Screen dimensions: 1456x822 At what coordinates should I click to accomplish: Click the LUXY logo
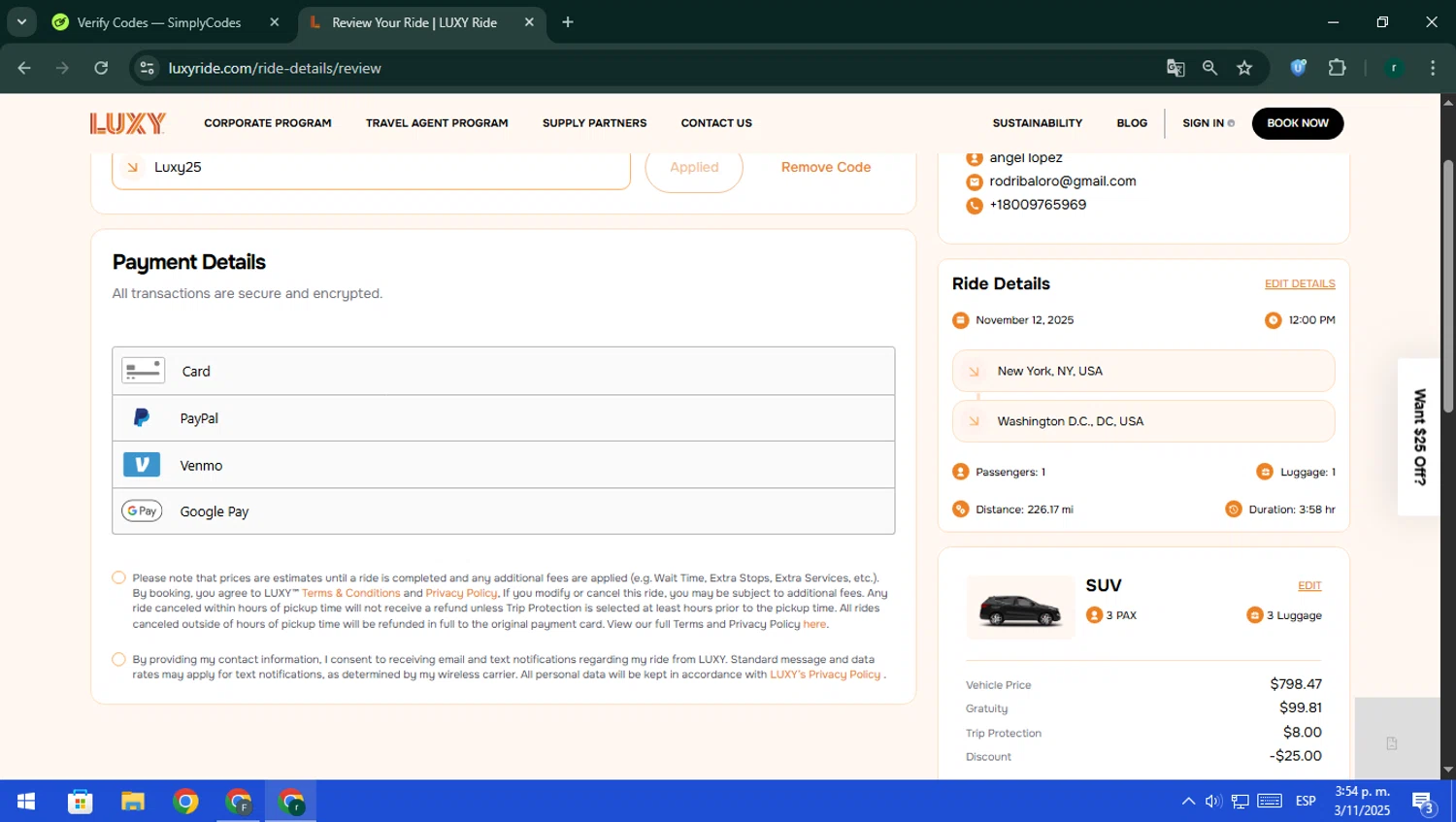pyautogui.click(x=128, y=123)
